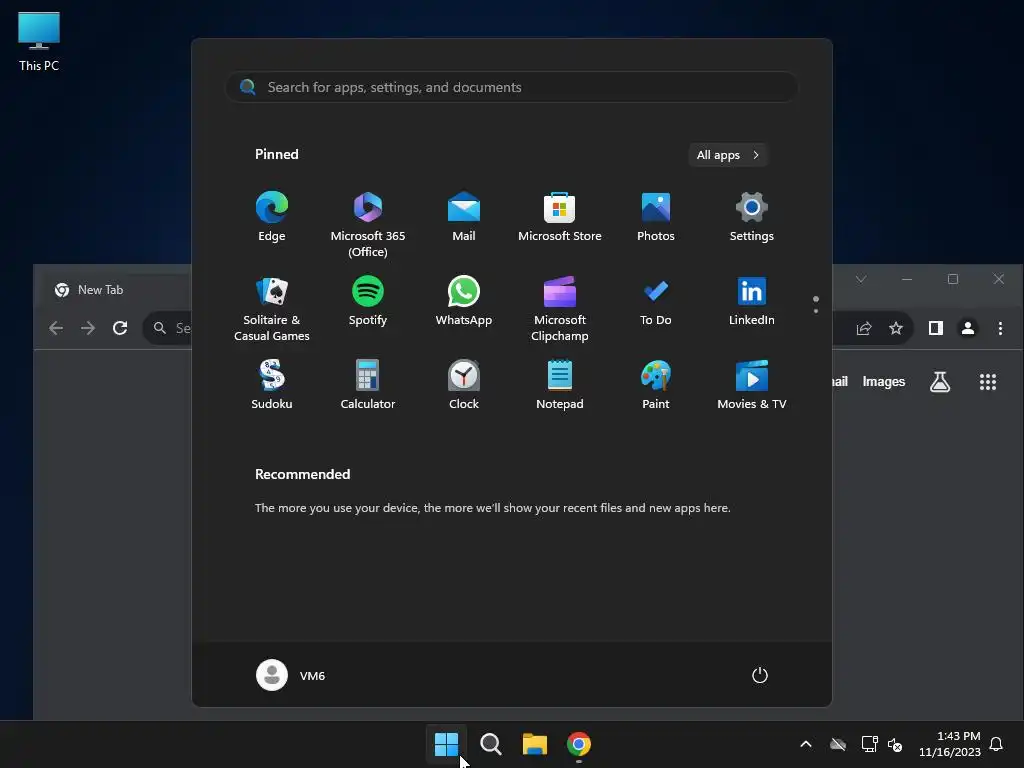The height and width of the screenshot is (768, 1024).
Task: Click the Start button on taskbar
Action: tap(447, 744)
